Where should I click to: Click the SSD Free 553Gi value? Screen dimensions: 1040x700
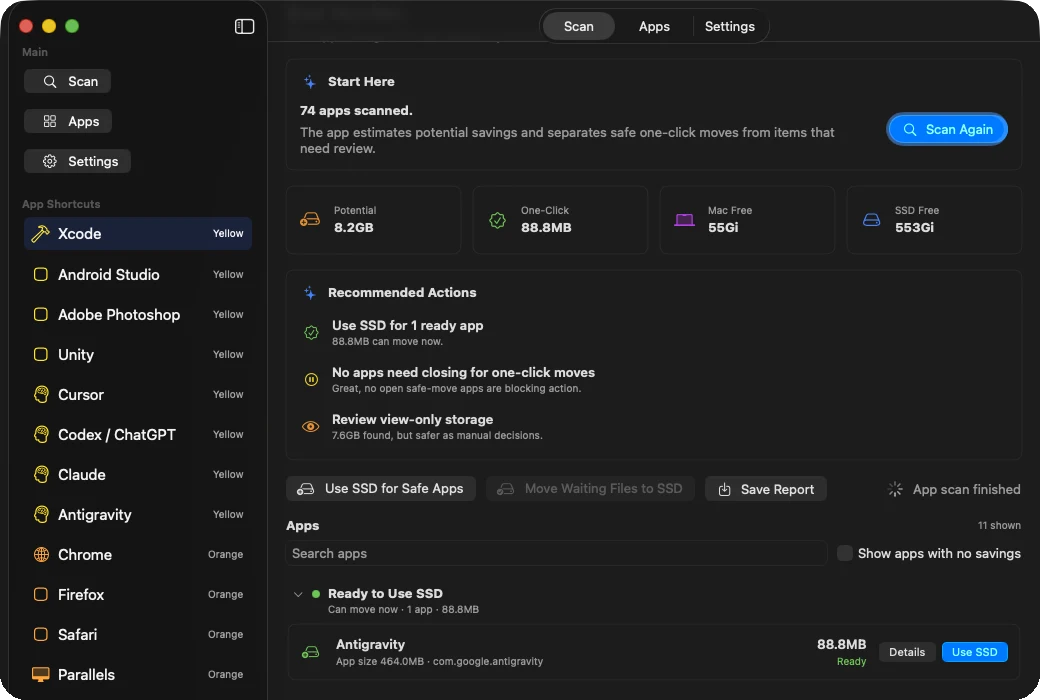tap(914, 228)
